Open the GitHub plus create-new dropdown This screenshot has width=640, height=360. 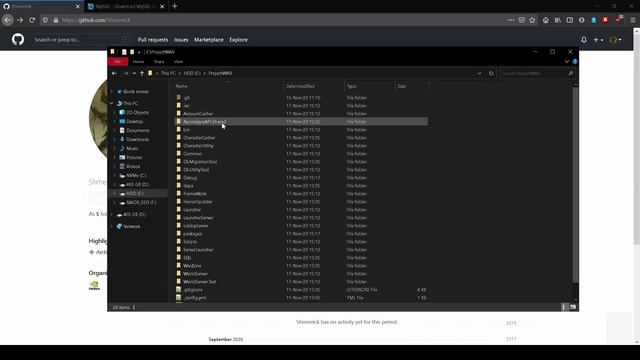click(x=598, y=40)
